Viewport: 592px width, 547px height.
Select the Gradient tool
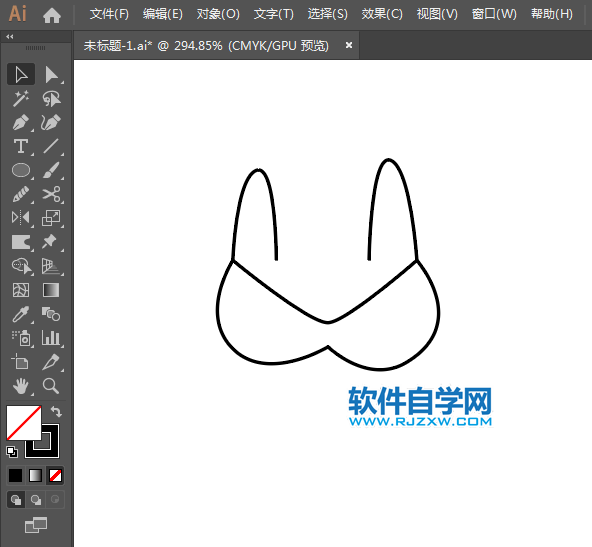tap(51, 290)
